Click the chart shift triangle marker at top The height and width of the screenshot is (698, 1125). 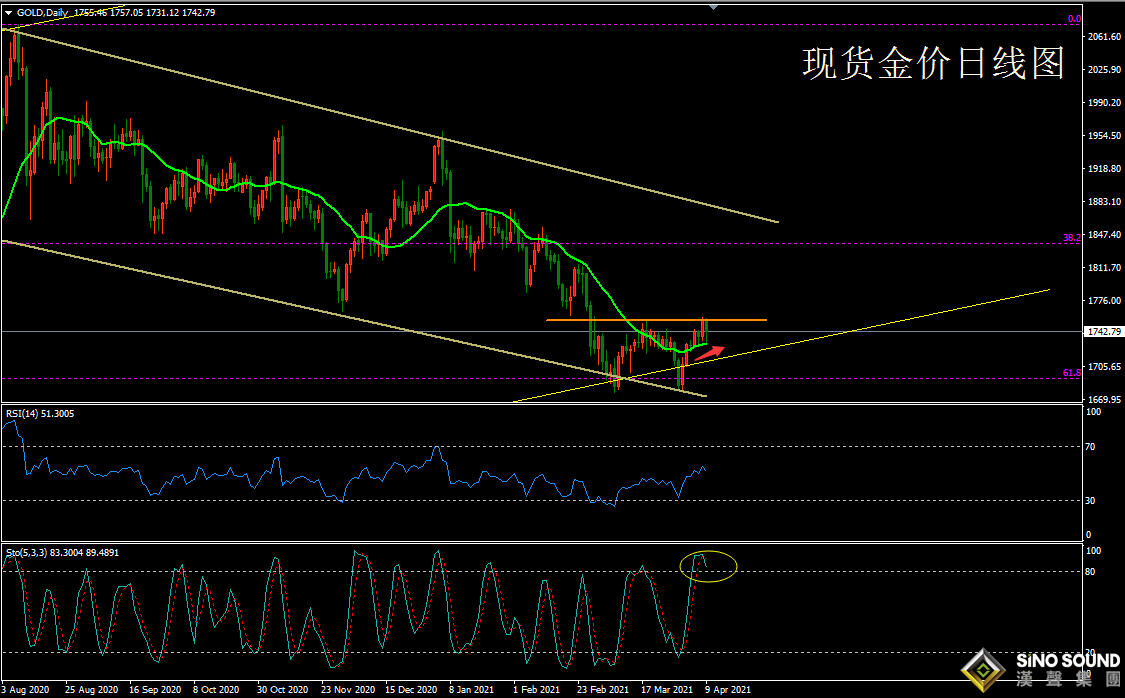coord(711,6)
